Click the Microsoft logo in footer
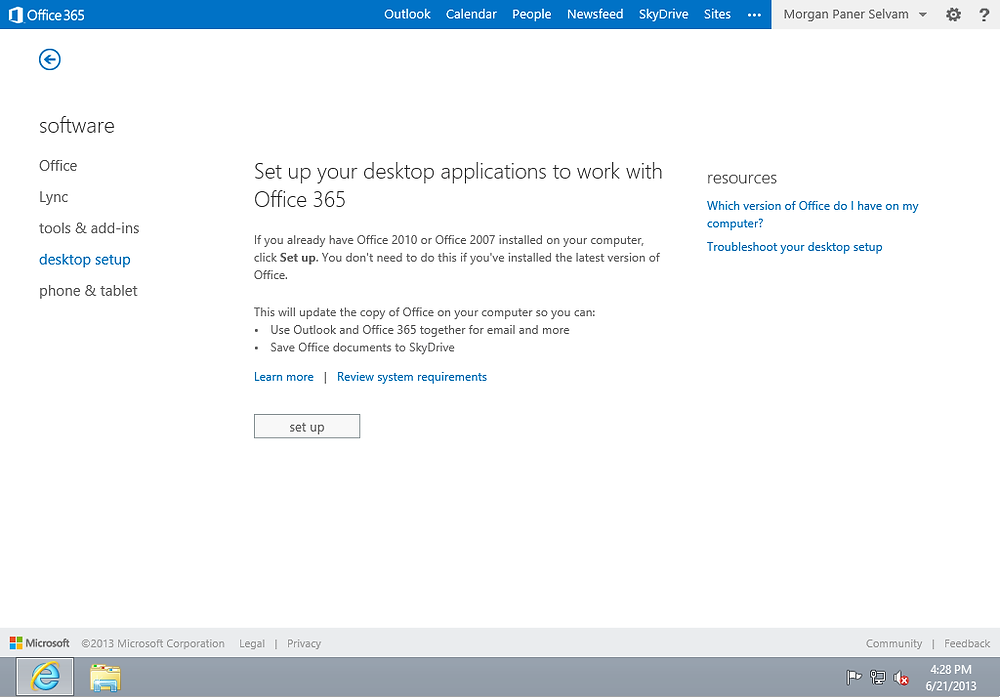 tap(40, 643)
